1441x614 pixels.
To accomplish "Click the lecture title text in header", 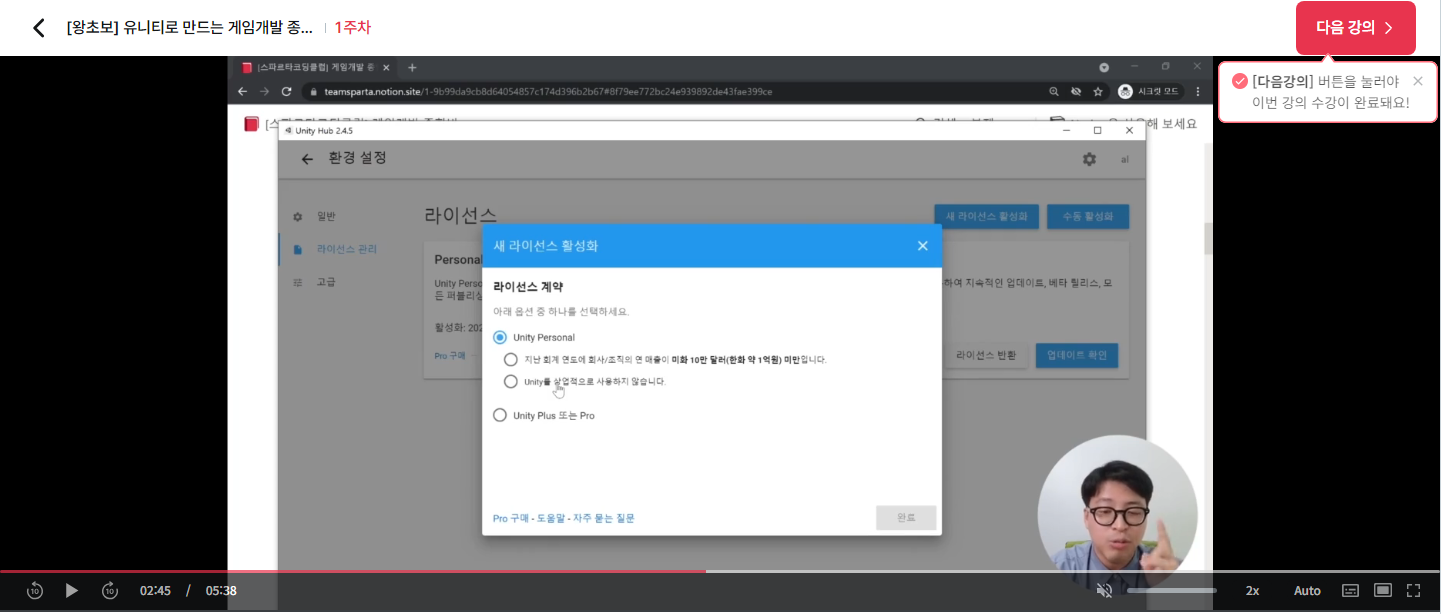I will [x=190, y=28].
